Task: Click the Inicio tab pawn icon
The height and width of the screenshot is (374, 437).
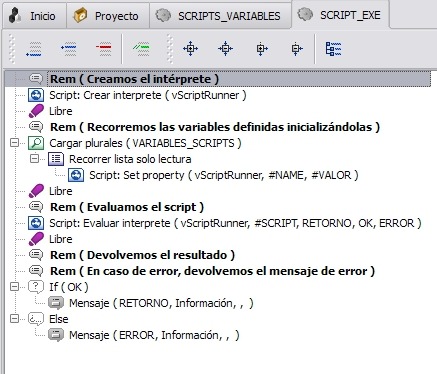Action: (15, 15)
